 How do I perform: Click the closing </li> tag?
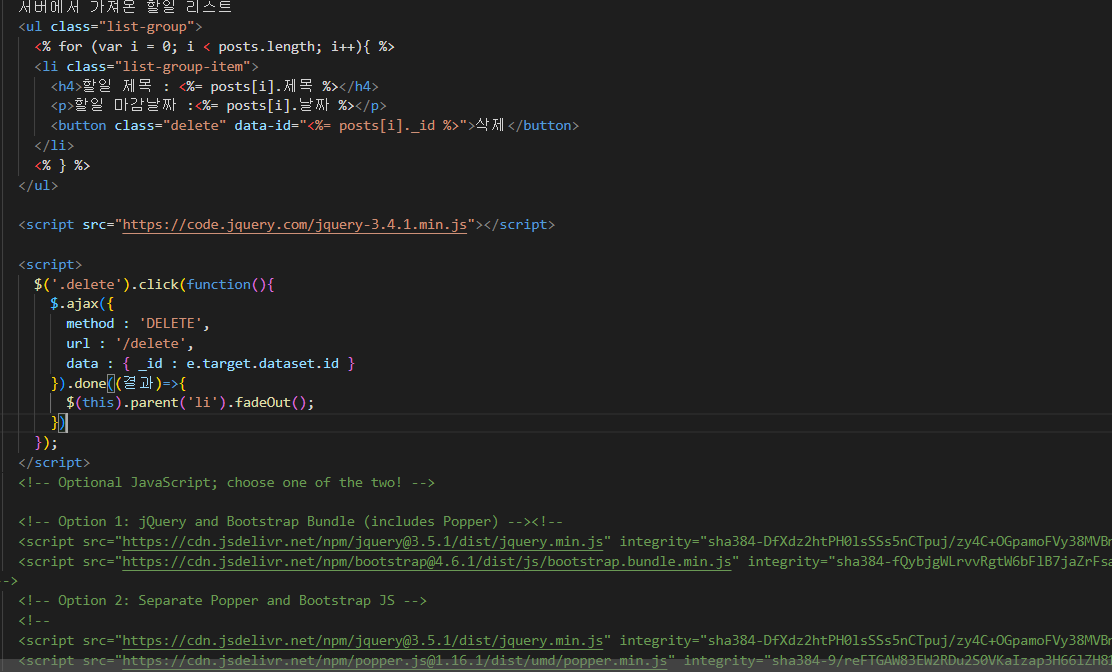click(x=54, y=145)
